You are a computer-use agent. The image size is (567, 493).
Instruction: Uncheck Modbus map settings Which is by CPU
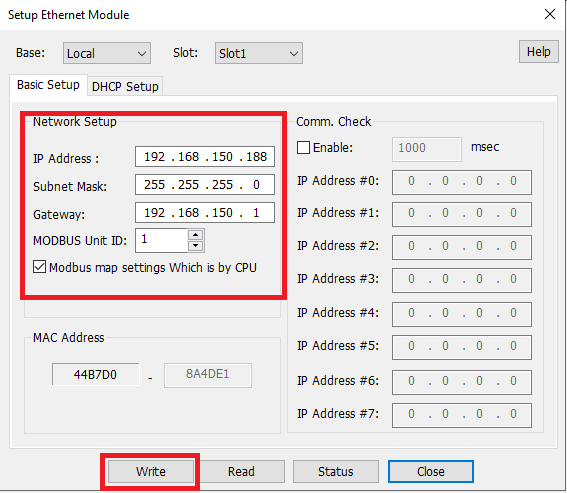pyautogui.click(x=39, y=267)
